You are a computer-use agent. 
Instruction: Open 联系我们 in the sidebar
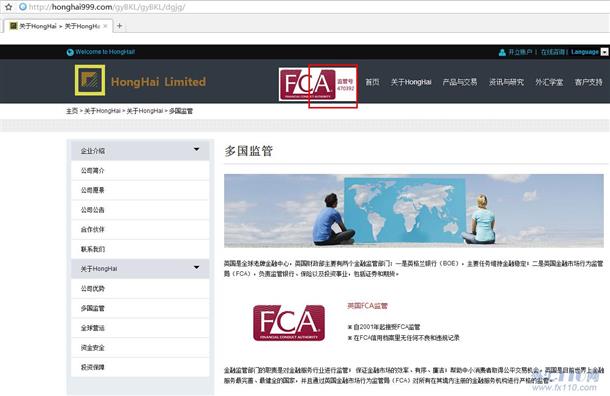point(140,249)
